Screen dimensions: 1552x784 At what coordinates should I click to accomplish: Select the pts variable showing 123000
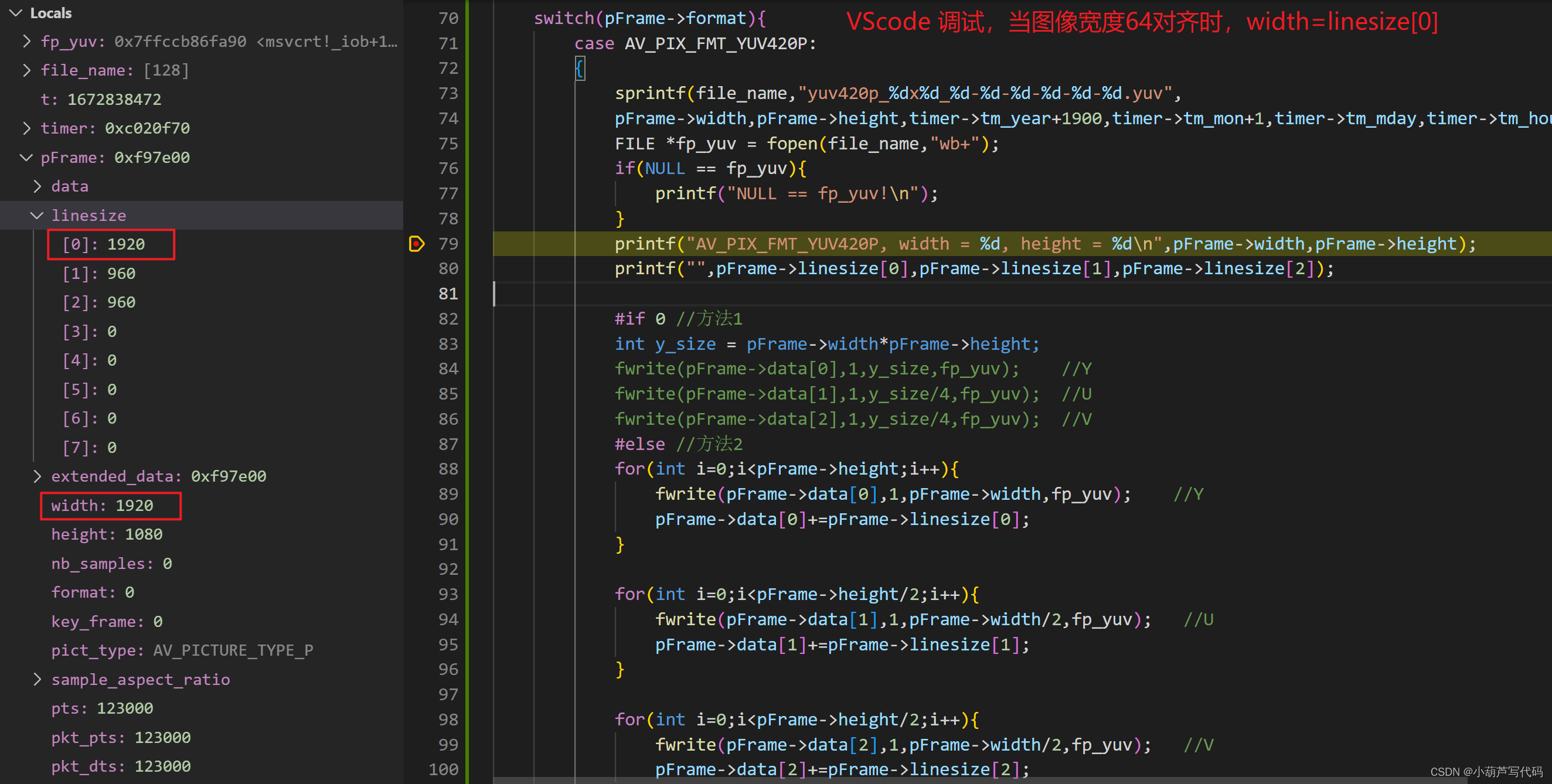[102, 708]
